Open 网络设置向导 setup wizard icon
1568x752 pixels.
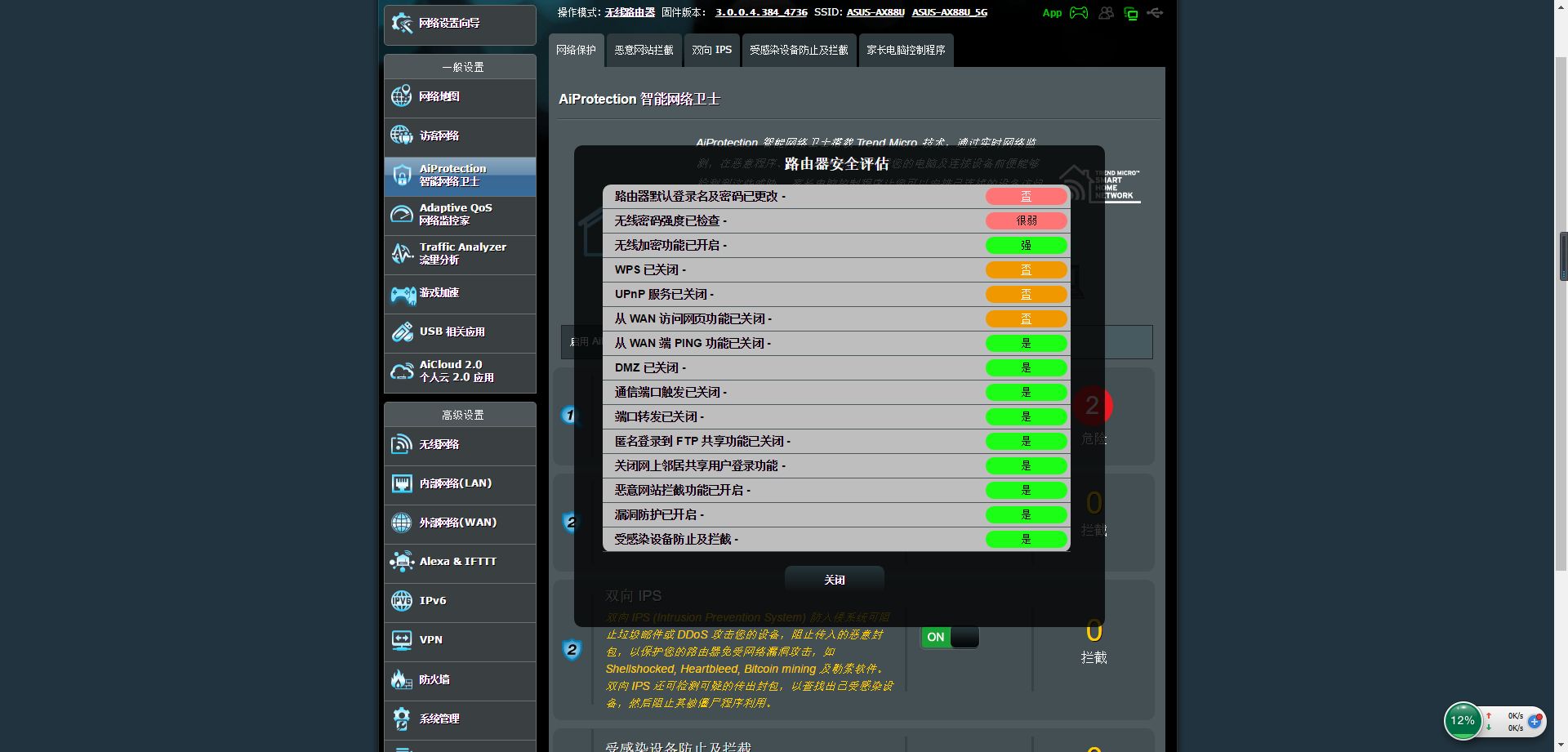tap(401, 23)
